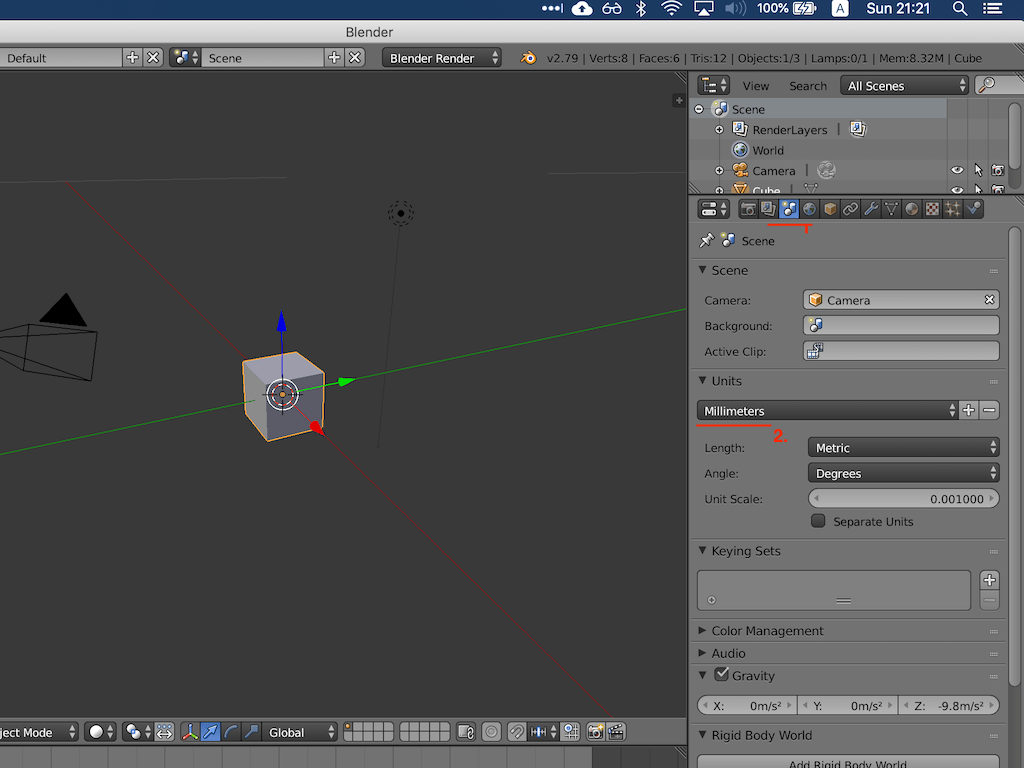Open the Constraints properties tab (chain icon)
The height and width of the screenshot is (768, 1024).
coord(850,209)
